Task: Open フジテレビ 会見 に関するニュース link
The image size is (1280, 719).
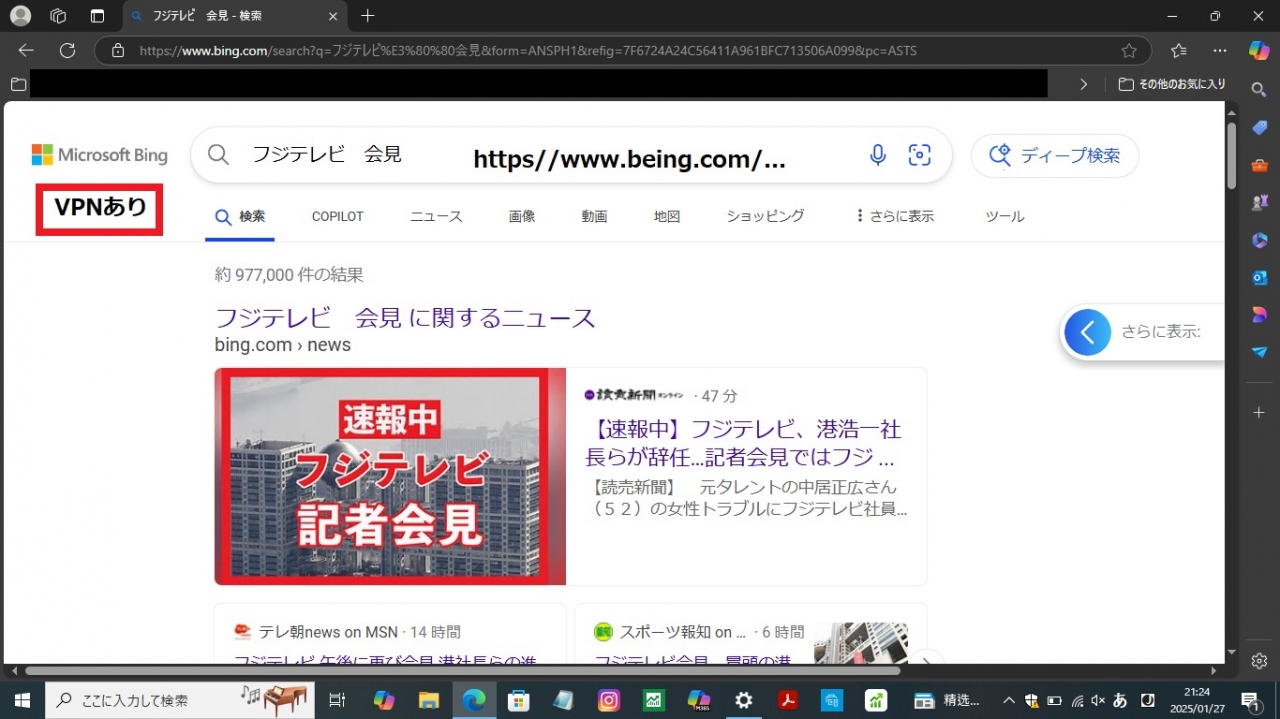Action: [405, 318]
